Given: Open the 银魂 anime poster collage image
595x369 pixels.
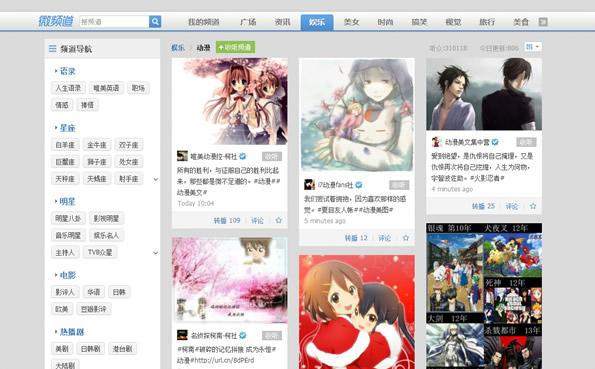Looking at the screenshot, I should click(484, 296).
